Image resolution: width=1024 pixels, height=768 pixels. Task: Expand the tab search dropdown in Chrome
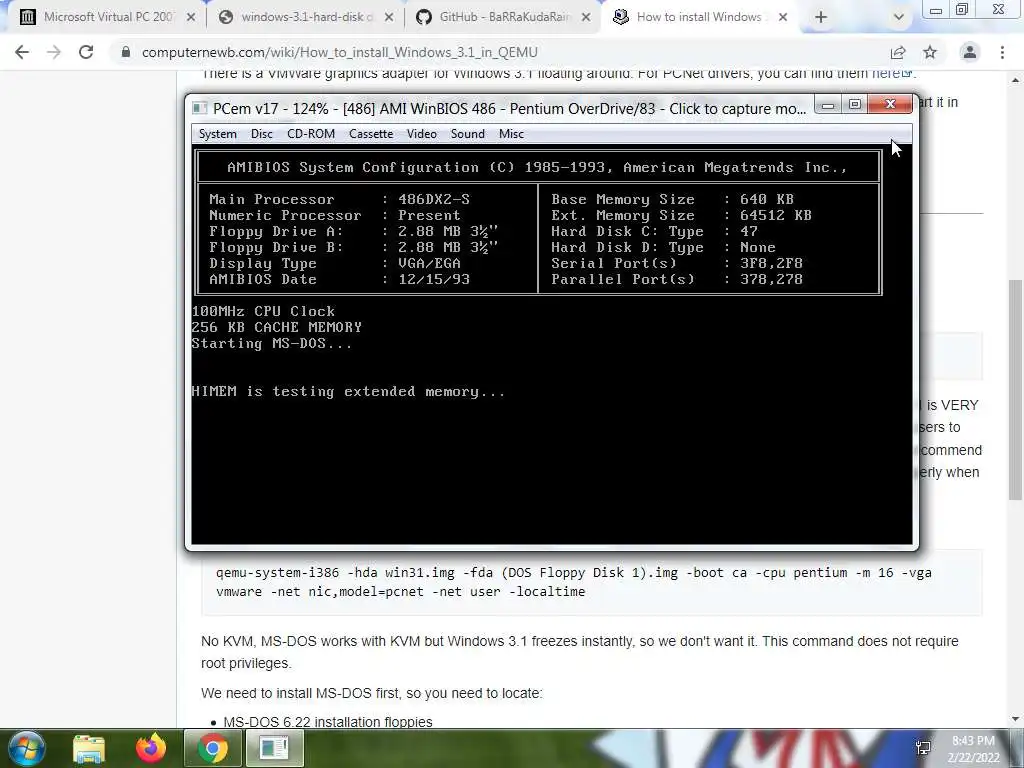point(899,18)
